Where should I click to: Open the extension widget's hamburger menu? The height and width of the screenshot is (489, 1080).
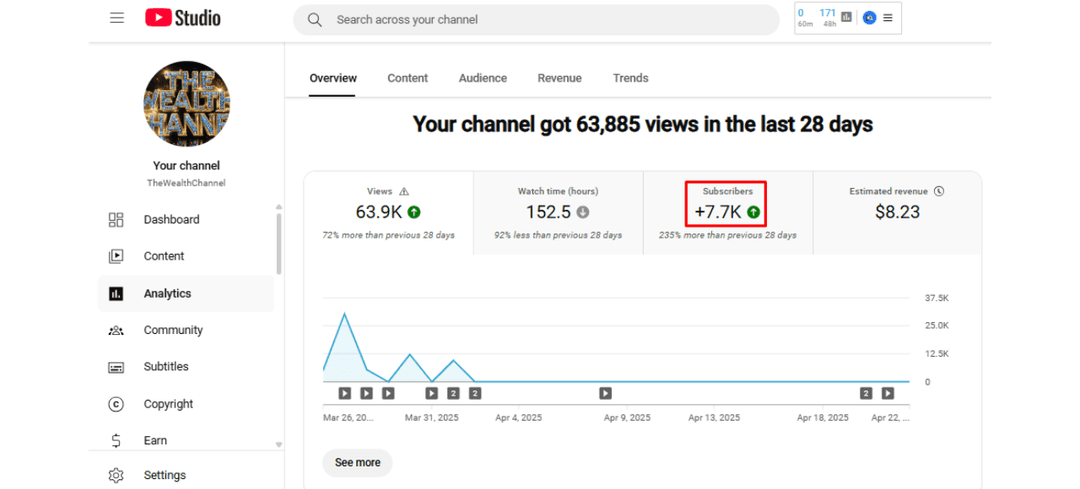(x=888, y=18)
